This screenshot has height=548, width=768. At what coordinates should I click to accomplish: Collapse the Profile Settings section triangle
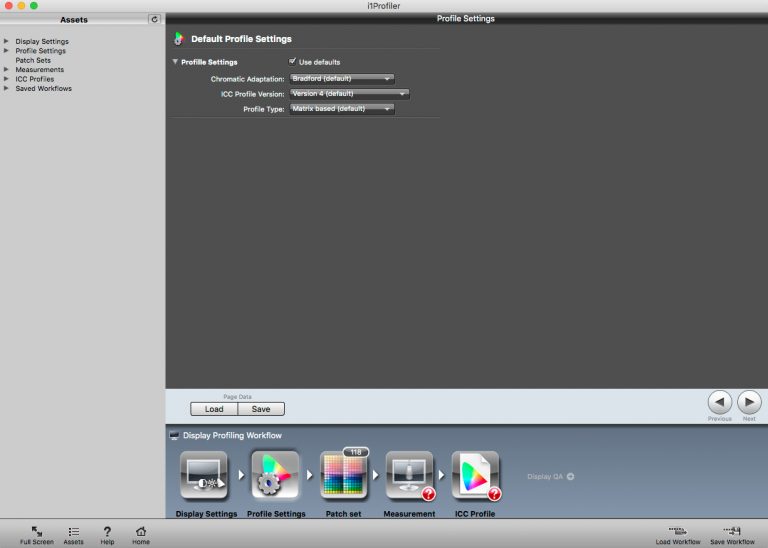[x=175, y=62]
